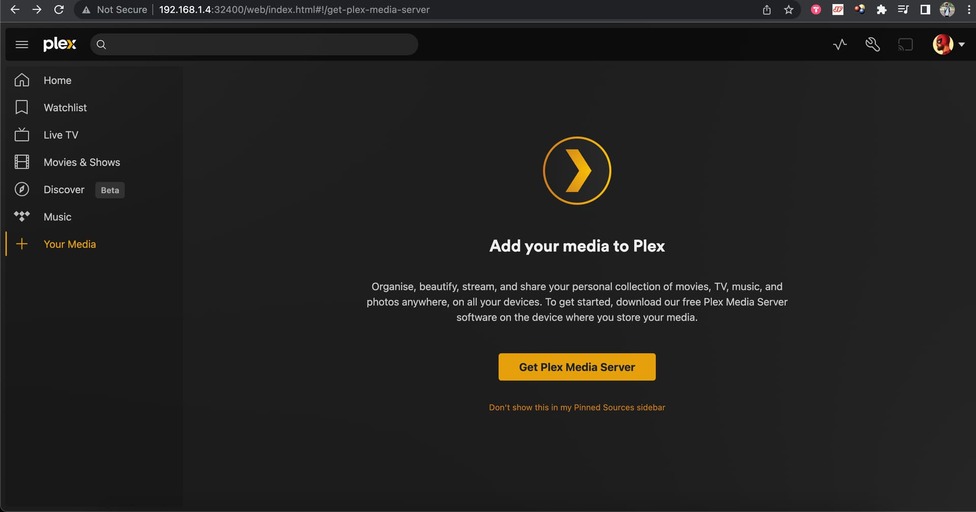
Task: Click the Music Tidal icon
Action: 22,216
